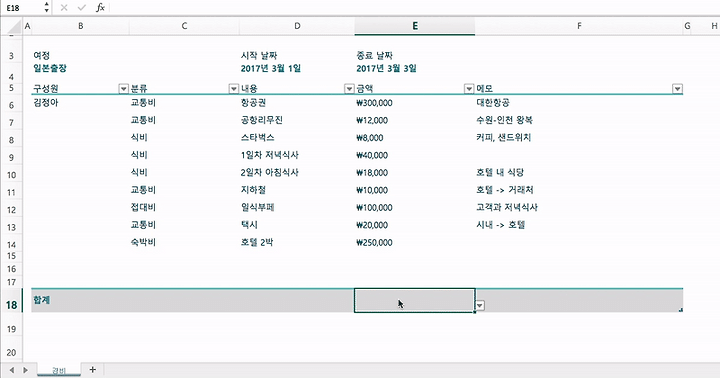This screenshot has height=378, width=720.
Task: Click the ₩12,000 amount cell
Action: (x=372, y=121)
